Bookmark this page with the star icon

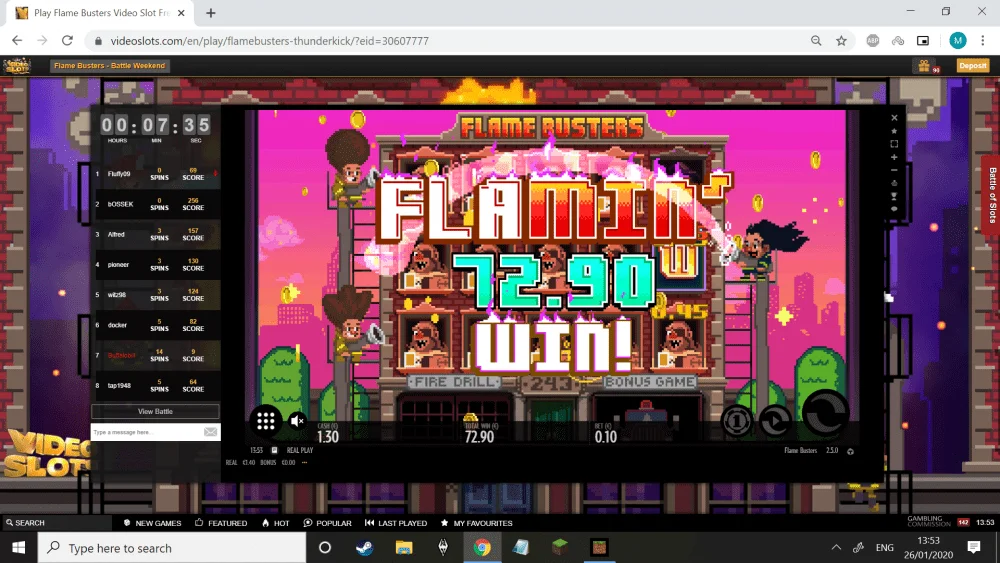tap(841, 41)
